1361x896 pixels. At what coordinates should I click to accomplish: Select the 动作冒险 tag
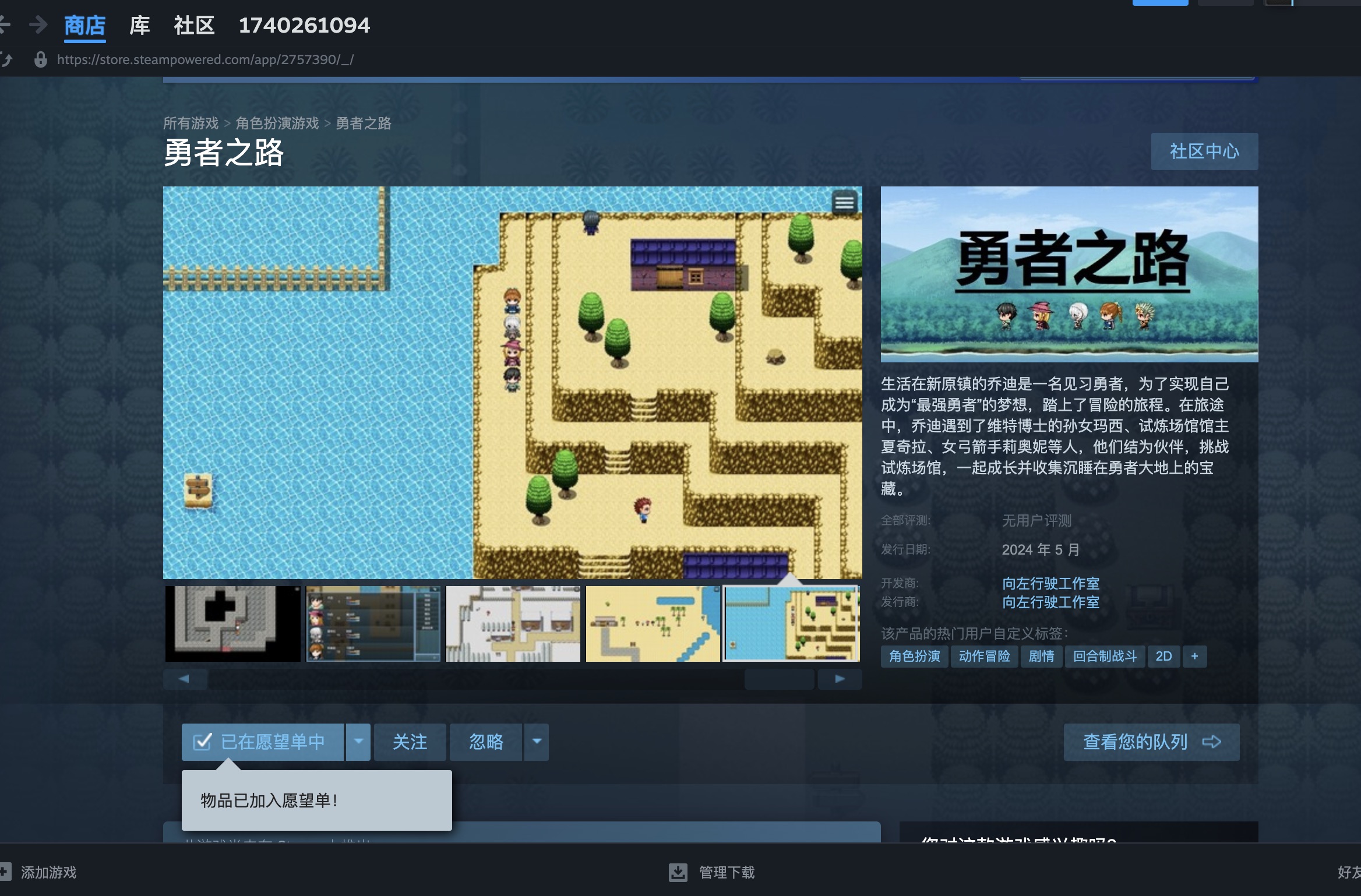[x=984, y=657]
